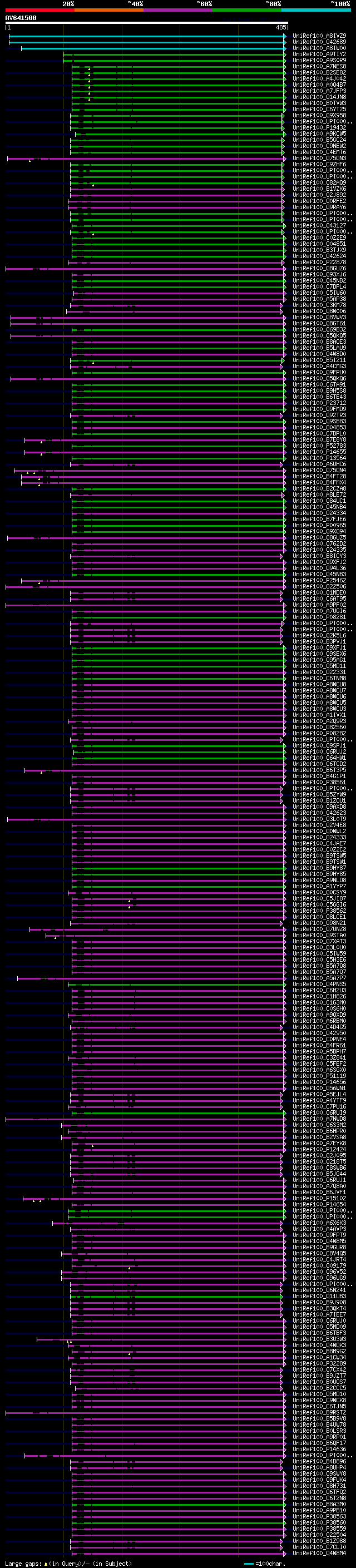Image resolution: width=356 pixels, height=1568 pixels.
Task: Click label UniRef100_Q8GUZ5
Action: 319,537
